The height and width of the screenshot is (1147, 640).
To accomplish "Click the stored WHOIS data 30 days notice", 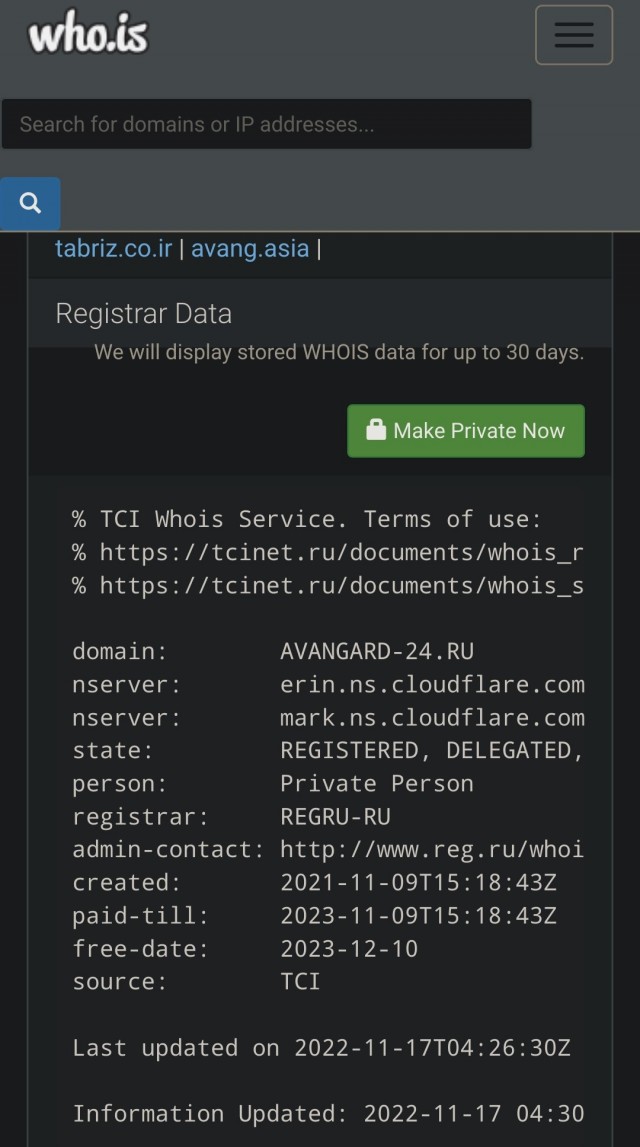I will point(339,353).
